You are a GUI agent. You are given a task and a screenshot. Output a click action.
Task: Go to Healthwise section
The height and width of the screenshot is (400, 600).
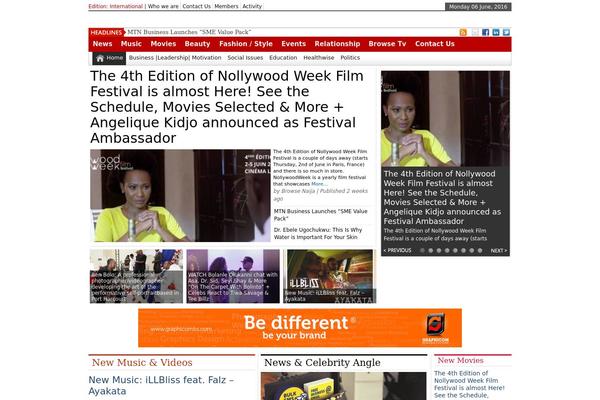tap(319, 58)
